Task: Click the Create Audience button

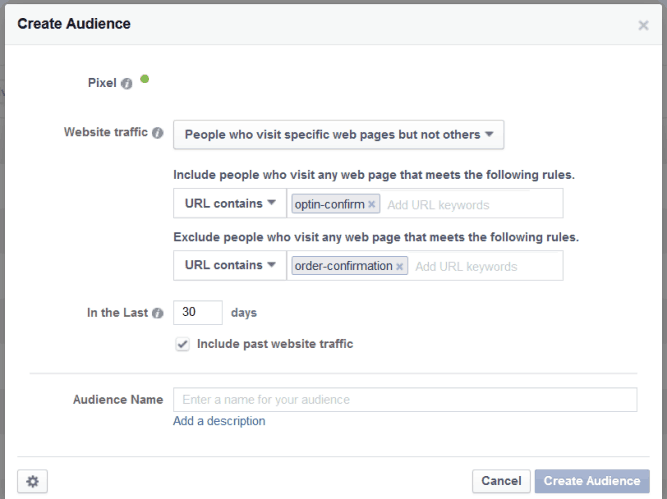Action: pyautogui.click(x=592, y=481)
